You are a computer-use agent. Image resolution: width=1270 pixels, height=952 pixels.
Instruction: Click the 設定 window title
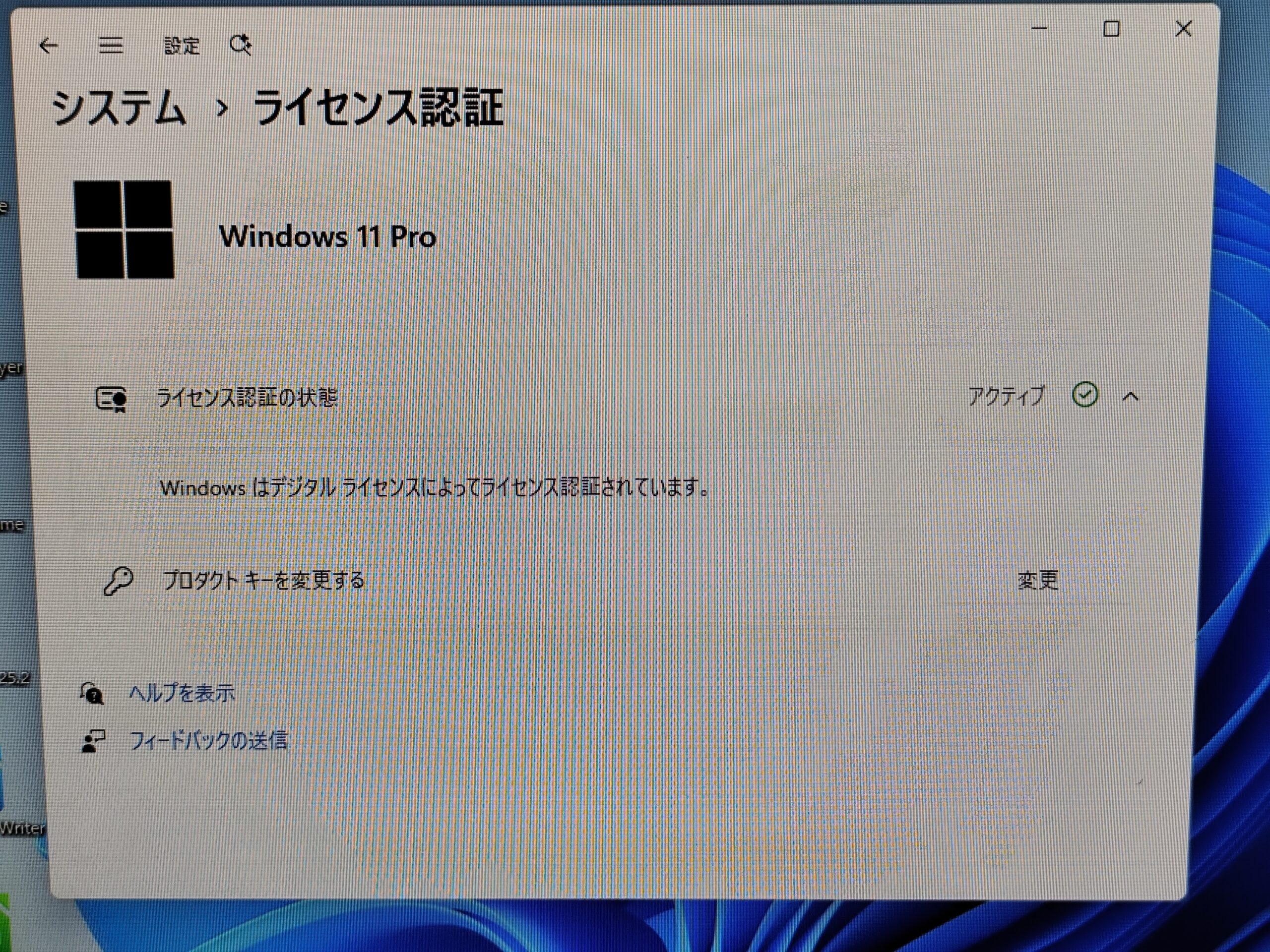tap(182, 45)
